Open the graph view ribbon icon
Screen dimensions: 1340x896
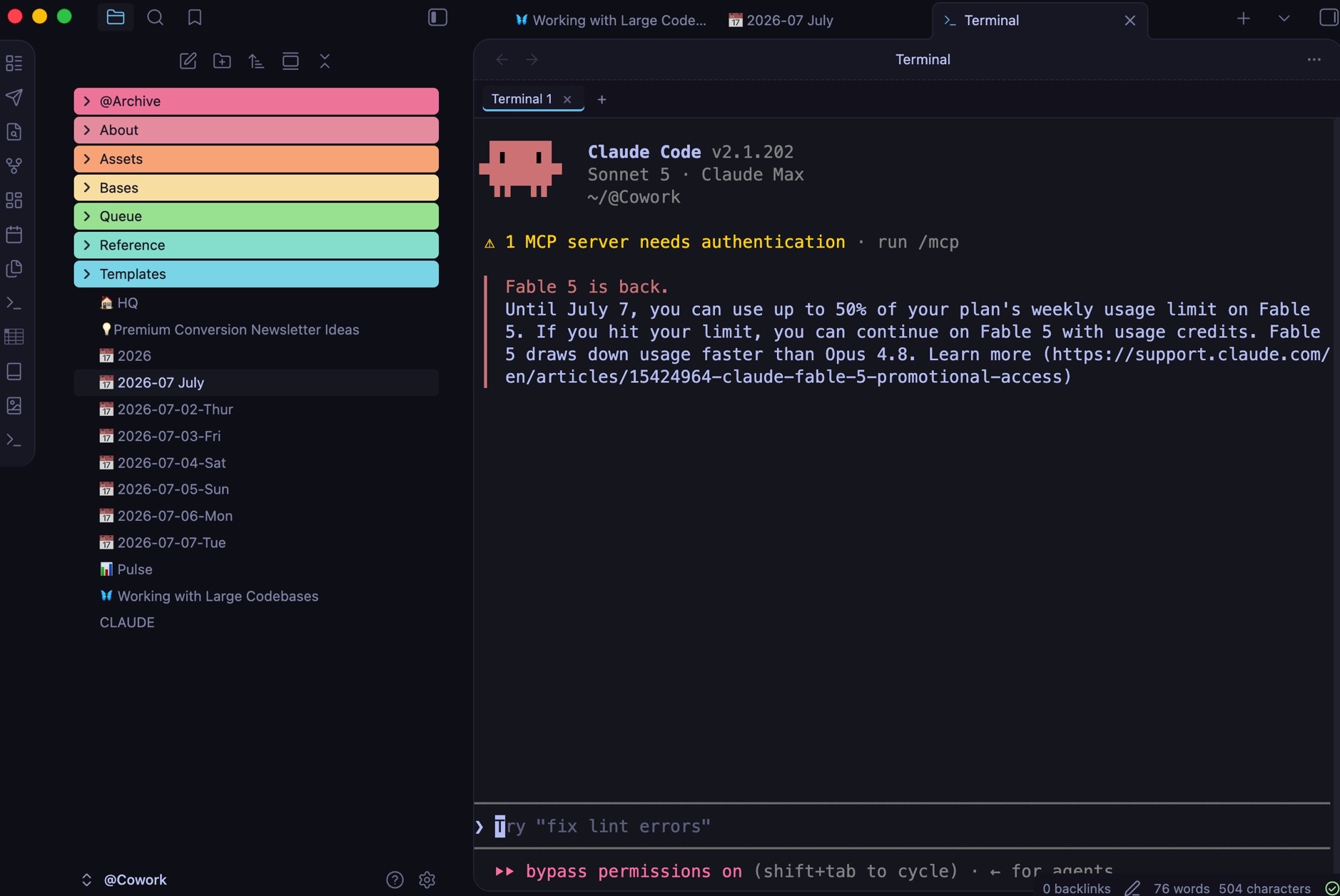coord(14,166)
